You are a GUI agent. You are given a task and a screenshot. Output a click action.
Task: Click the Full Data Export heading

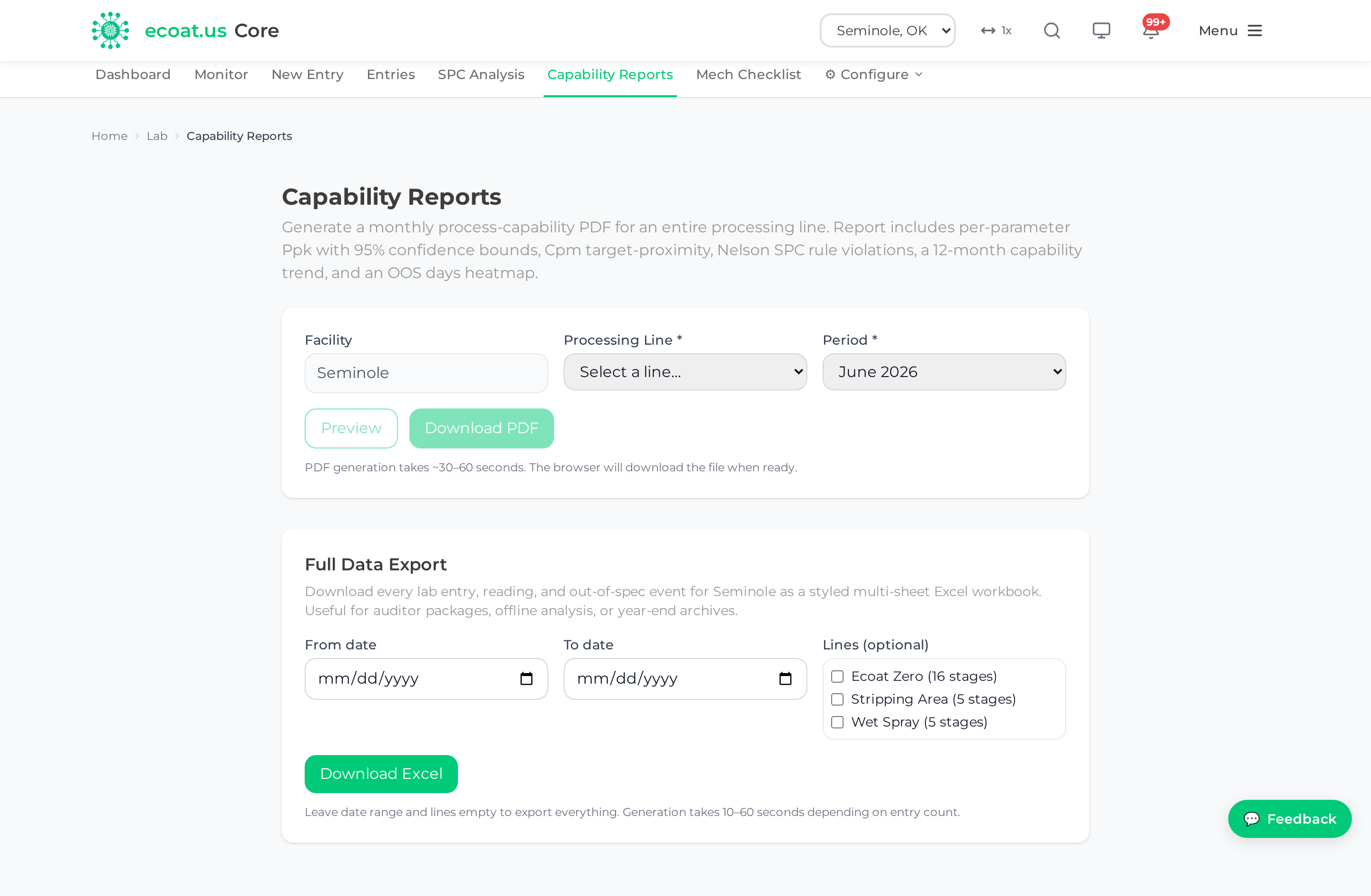376,564
